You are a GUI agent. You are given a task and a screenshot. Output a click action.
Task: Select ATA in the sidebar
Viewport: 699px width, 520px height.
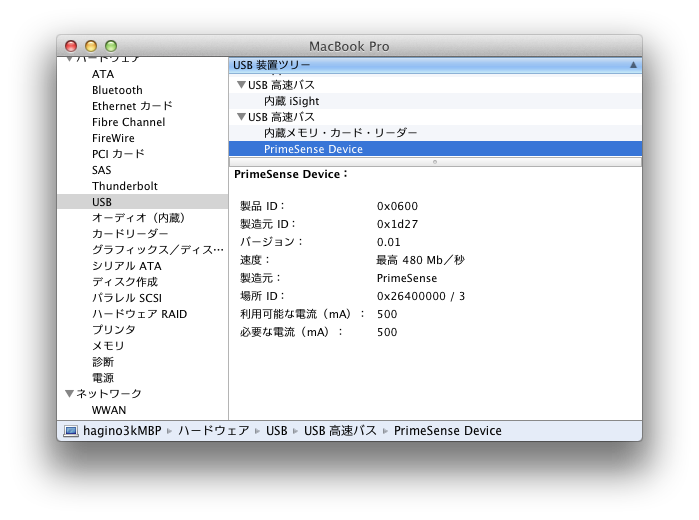[x=103, y=74]
